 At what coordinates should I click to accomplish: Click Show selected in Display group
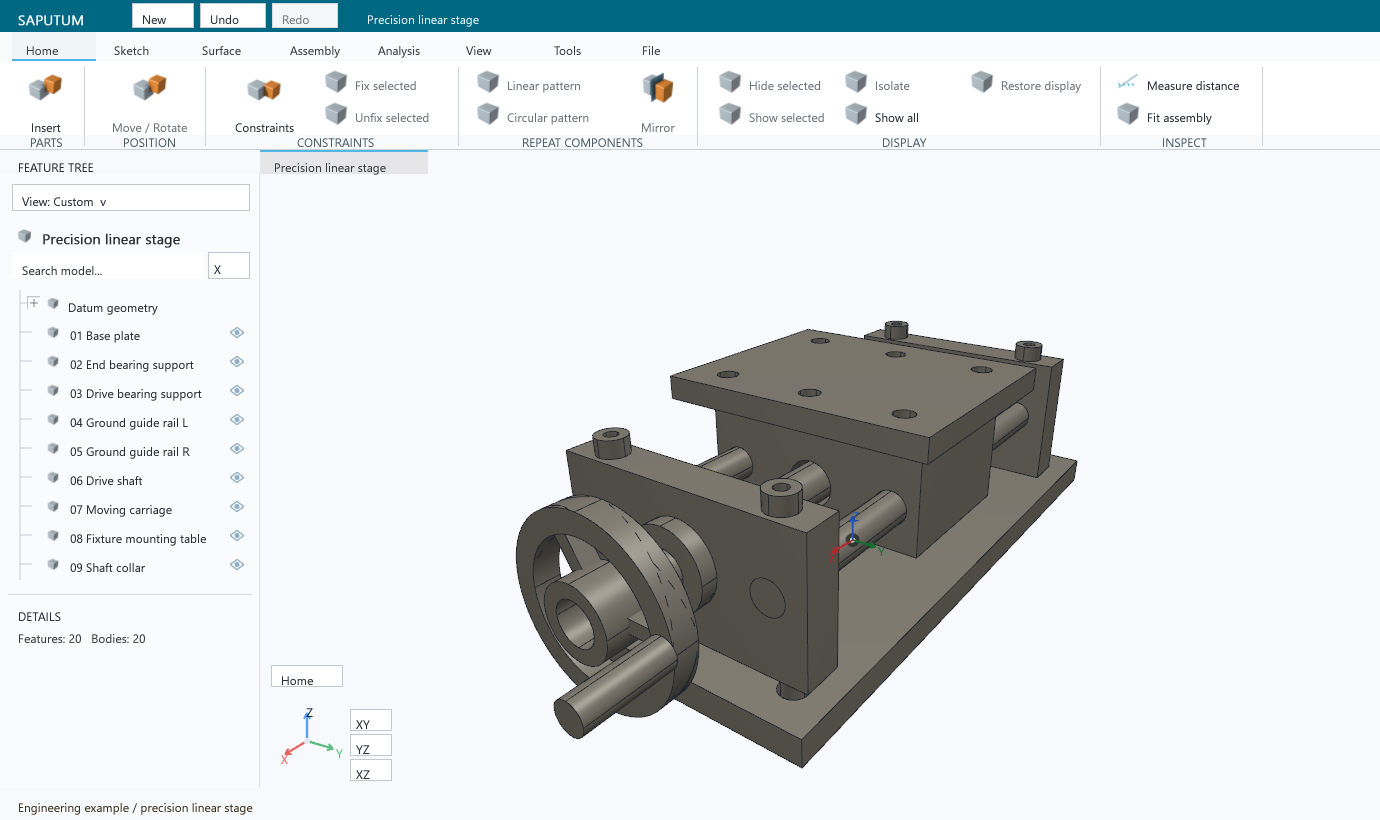tap(772, 117)
